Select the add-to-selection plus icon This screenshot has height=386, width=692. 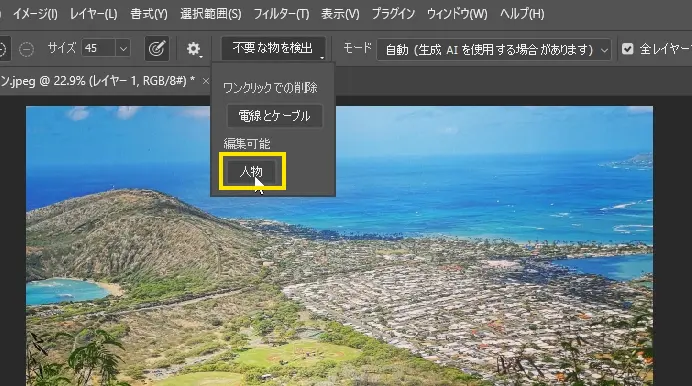[2, 49]
